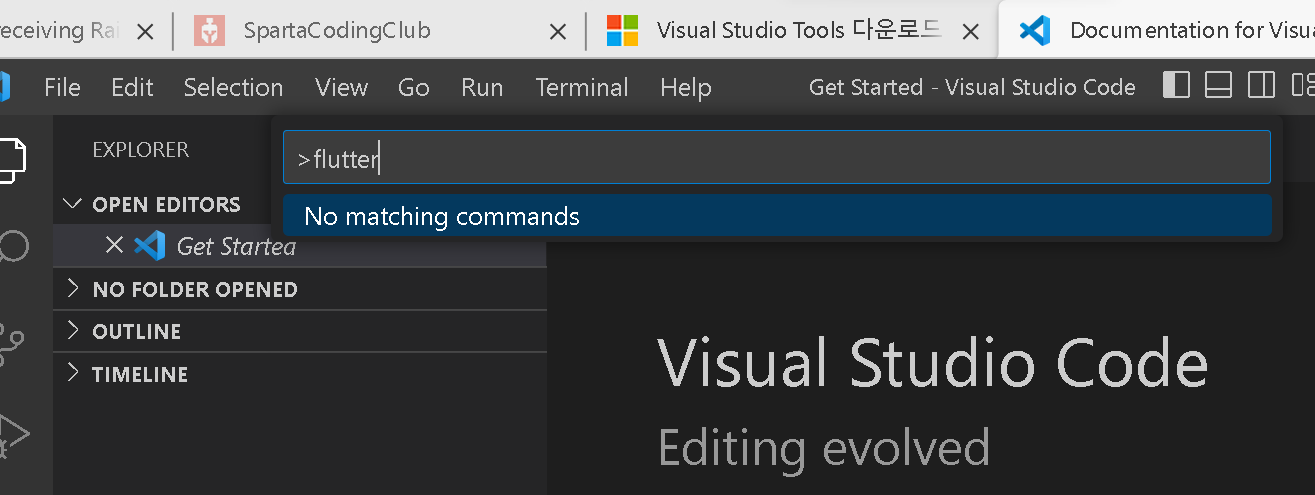This screenshot has width=1315, height=495.
Task: Click the command palette input with >flutter
Action: [776, 158]
